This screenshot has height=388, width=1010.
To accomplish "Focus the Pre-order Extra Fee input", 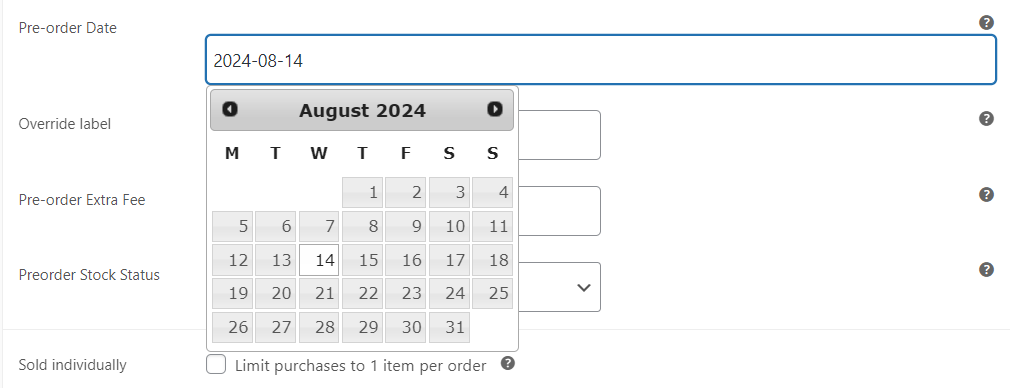I will 560,211.
